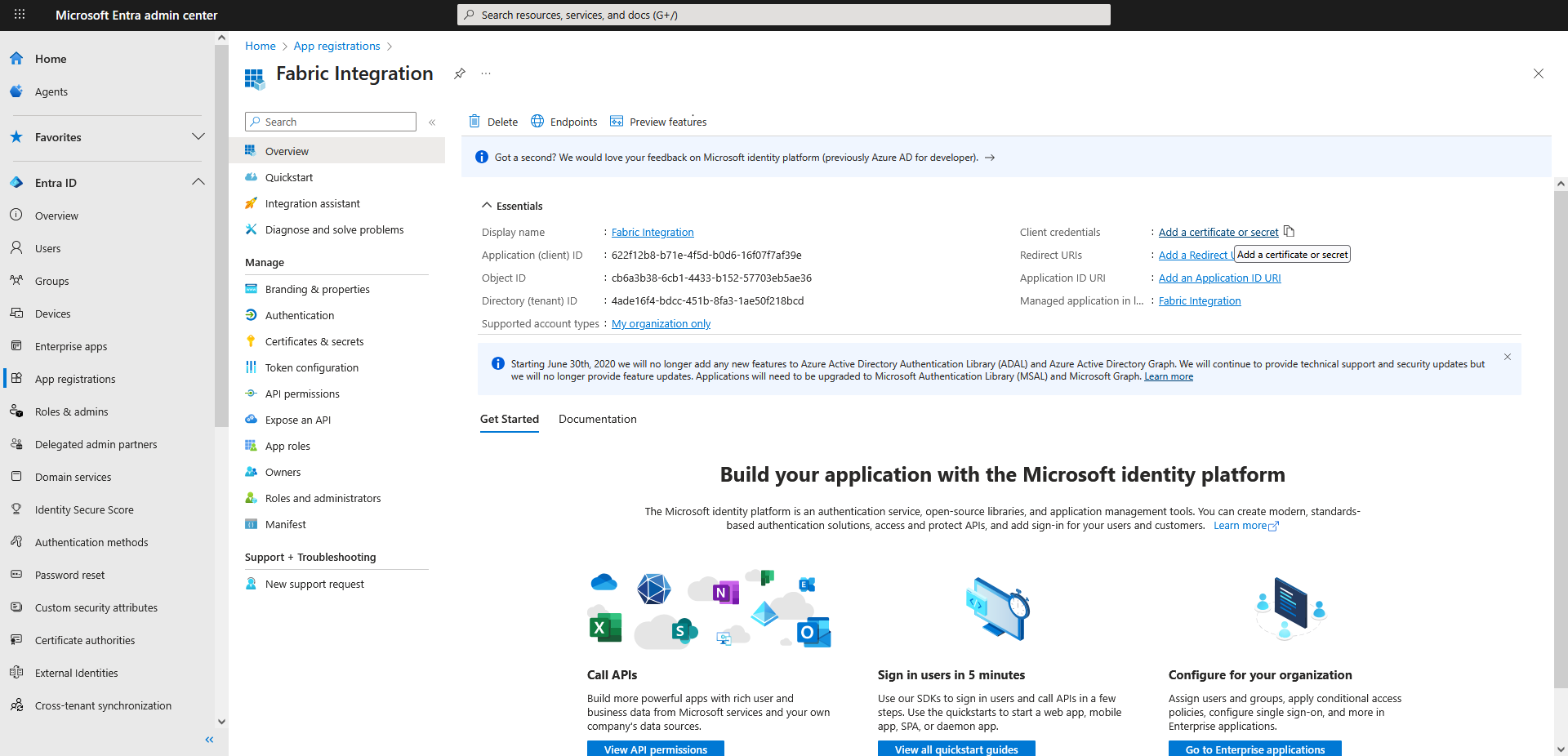Image resolution: width=1568 pixels, height=756 pixels.
Task: Copy client credentials using the copy icon
Action: point(1289,232)
